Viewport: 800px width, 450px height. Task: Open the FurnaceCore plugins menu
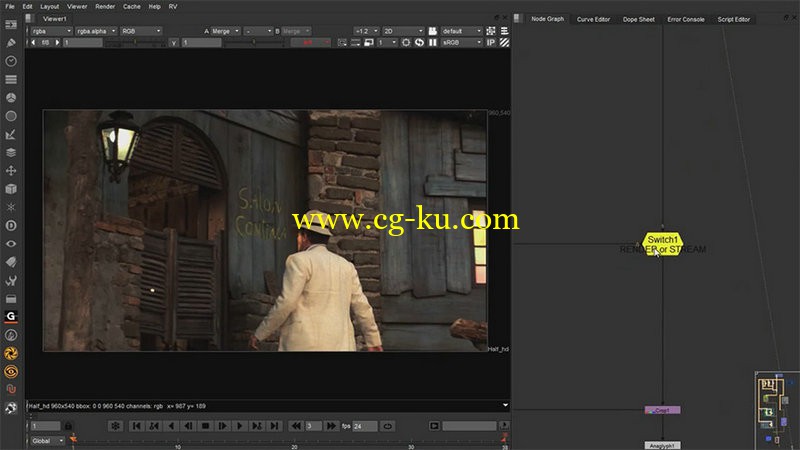[11, 335]
